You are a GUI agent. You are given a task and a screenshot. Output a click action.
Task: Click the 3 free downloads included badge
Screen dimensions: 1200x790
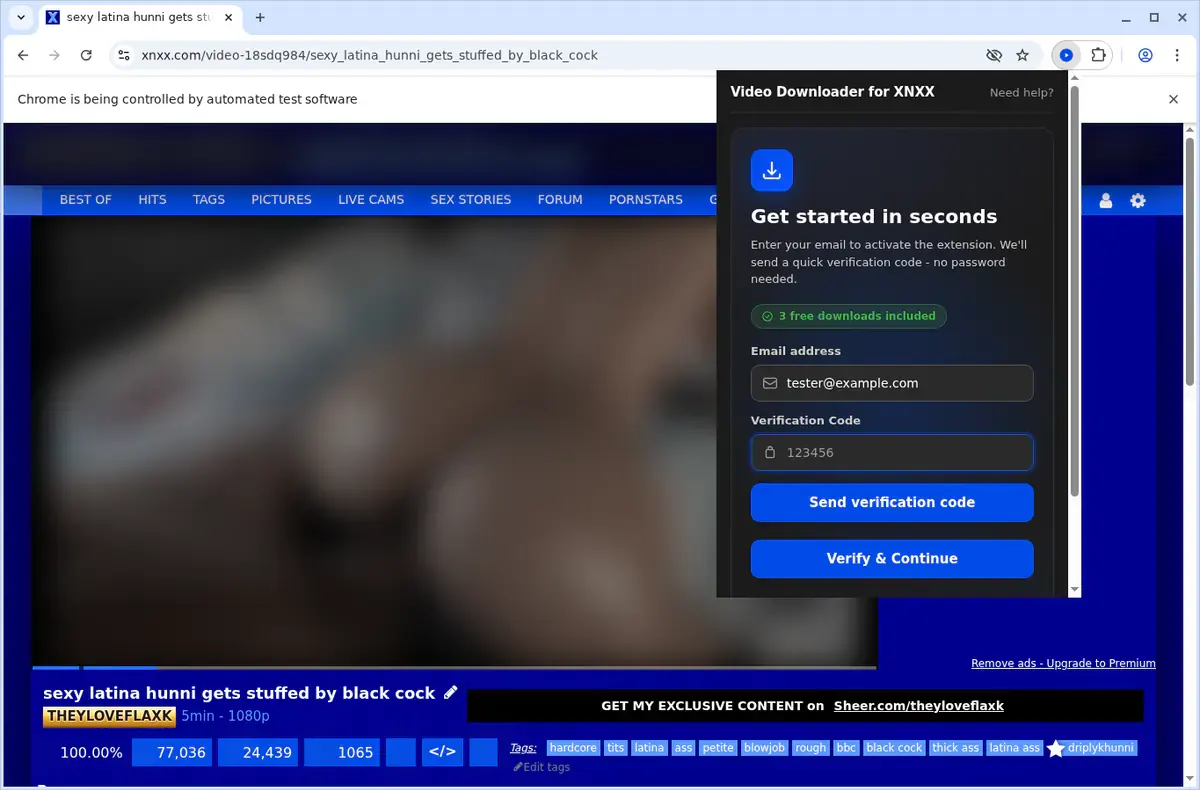click(x=849, y=316)
